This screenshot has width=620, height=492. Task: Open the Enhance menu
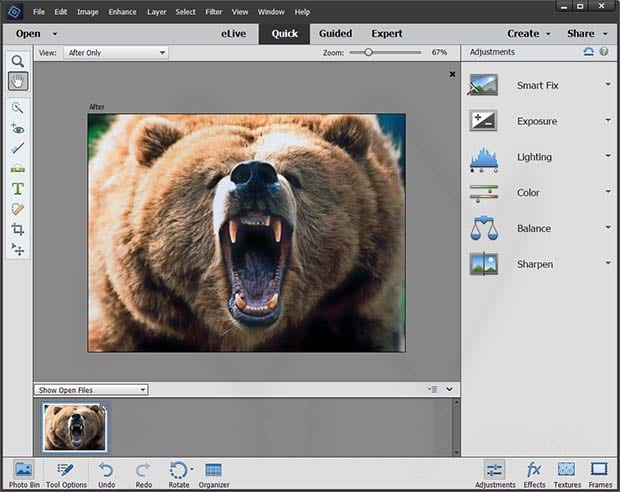pos(123,12)
